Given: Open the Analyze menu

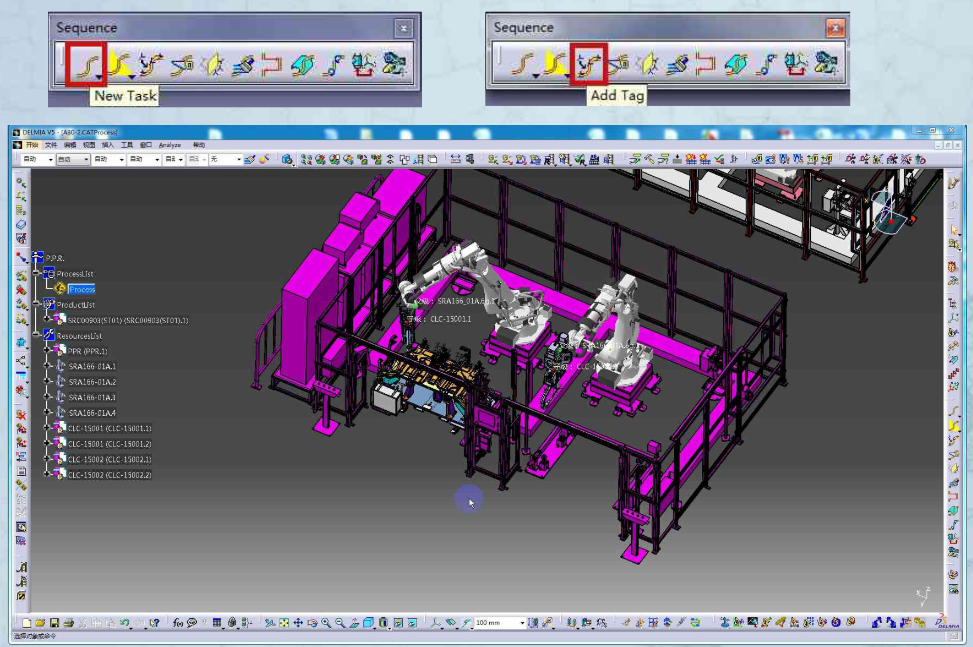Looking at the screenshot, I should [169, 145].
